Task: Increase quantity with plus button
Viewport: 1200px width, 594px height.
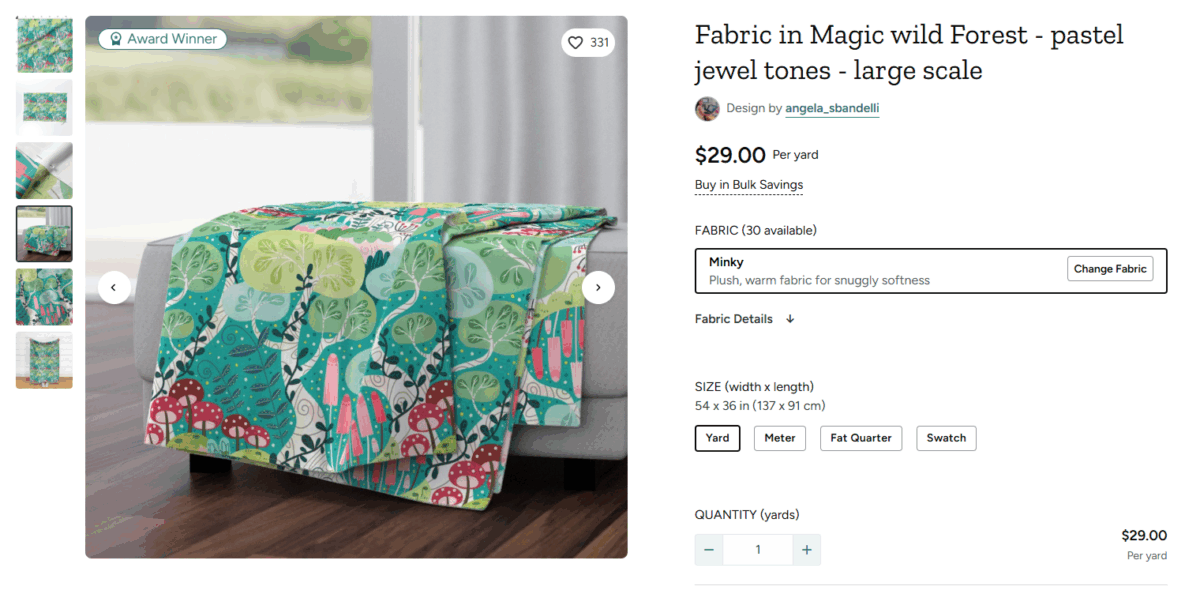Action: click(806, 549)
